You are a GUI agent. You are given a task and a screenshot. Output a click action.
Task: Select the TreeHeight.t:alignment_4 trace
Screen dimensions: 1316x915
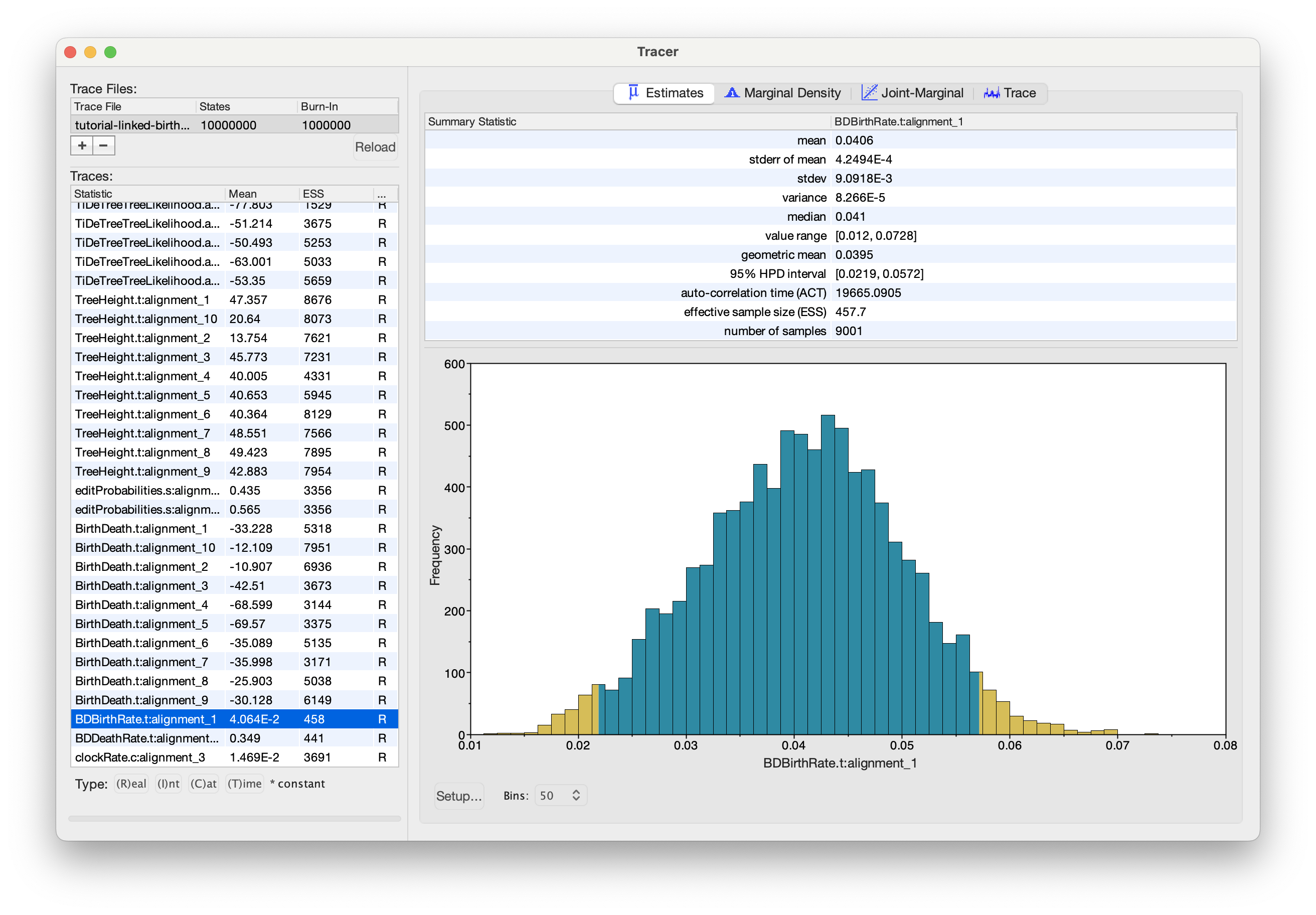[234, 376]
